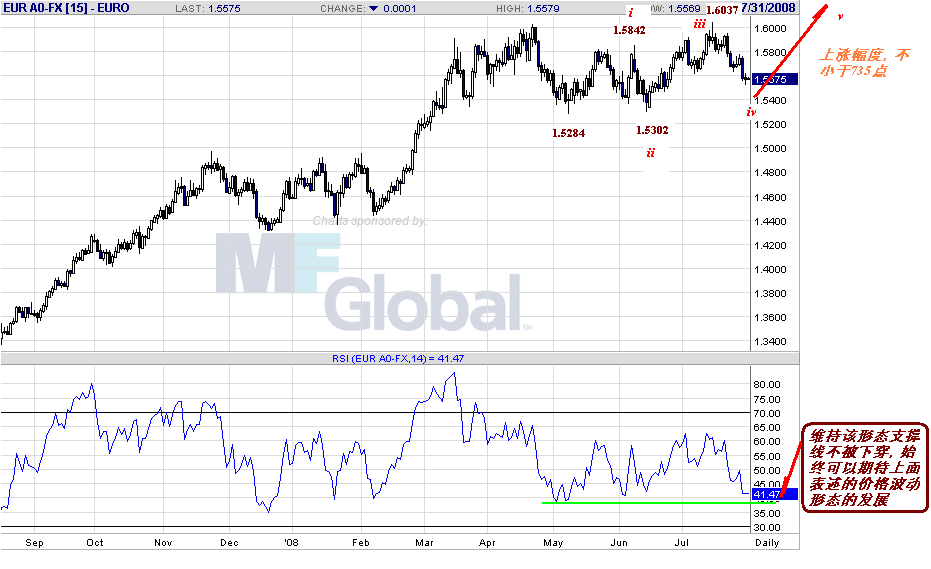This screenshot has width=931, height=569.
Task: Click the low value '1.5569' in header
Action: (685, 9)
